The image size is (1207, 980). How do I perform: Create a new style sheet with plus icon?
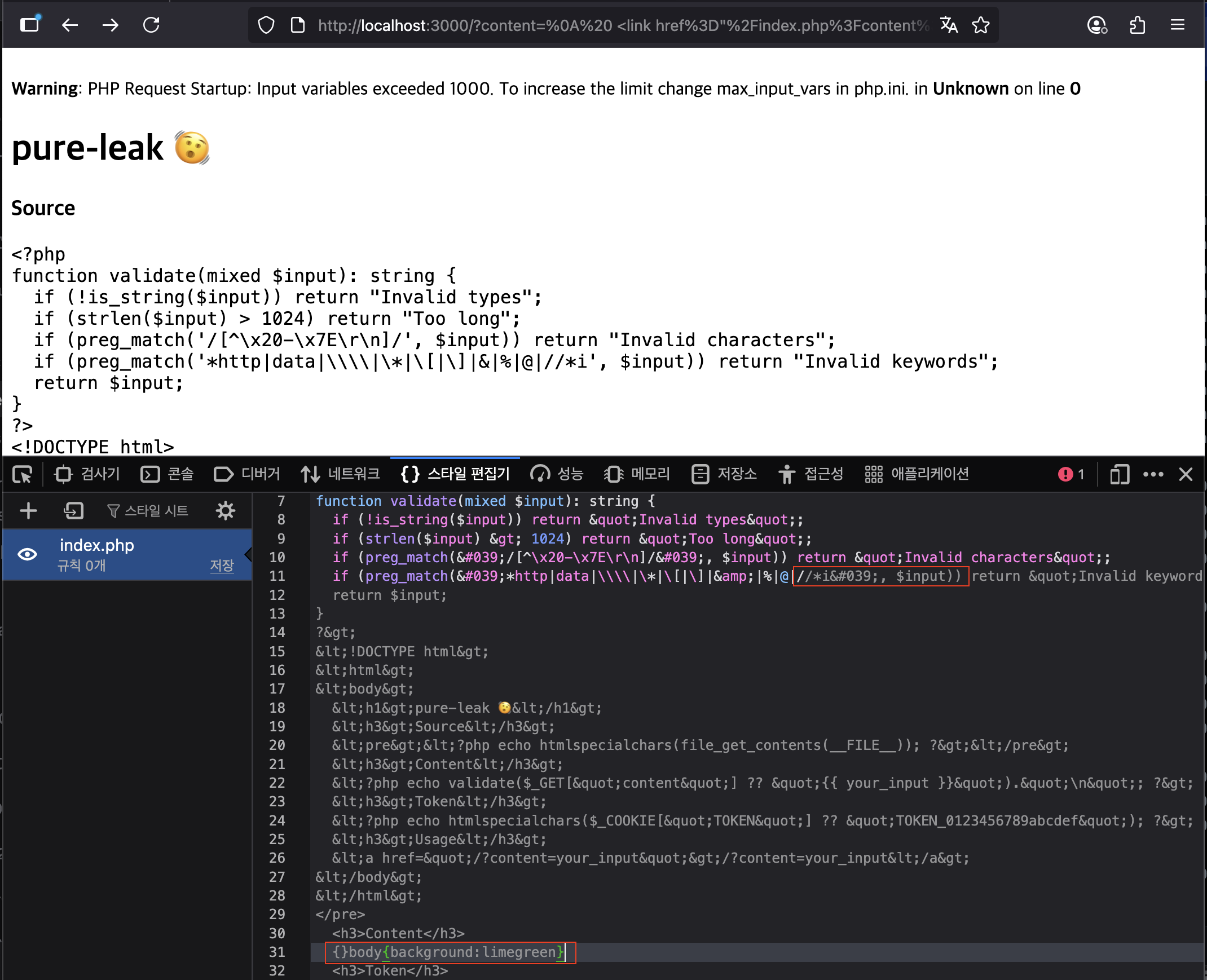28,511
